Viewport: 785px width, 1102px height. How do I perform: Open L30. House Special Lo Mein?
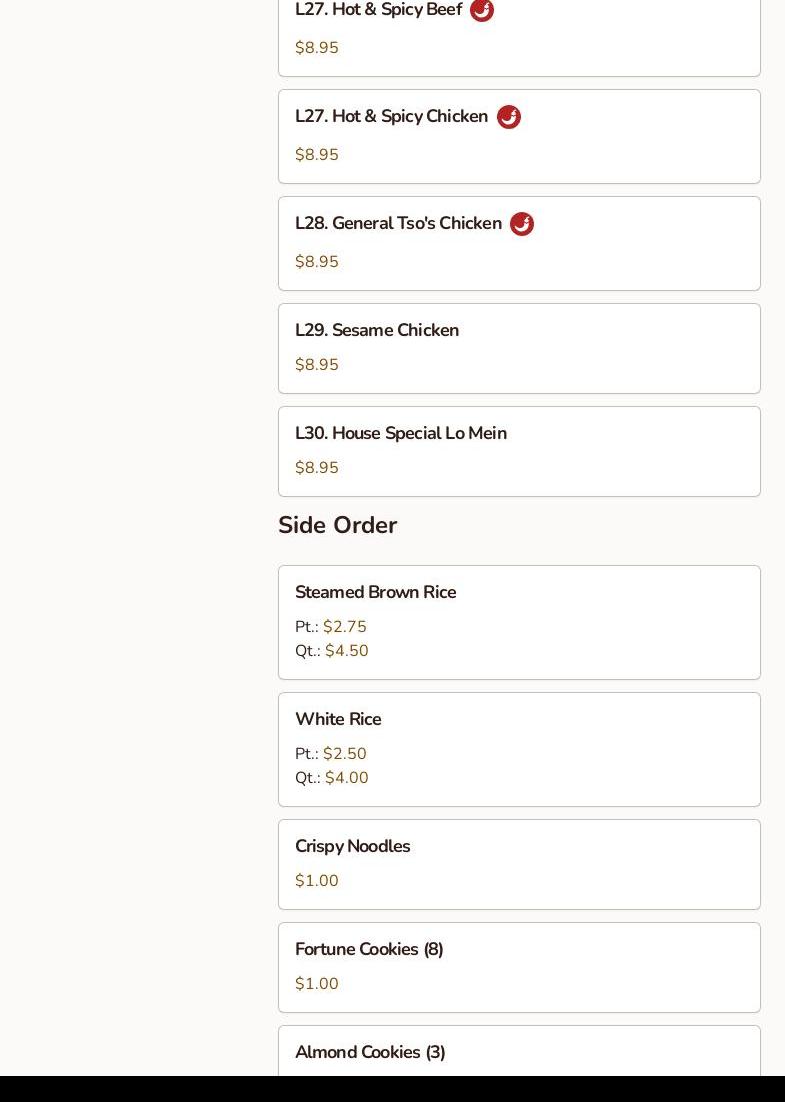pyautogui.click(x=401, y=434)
